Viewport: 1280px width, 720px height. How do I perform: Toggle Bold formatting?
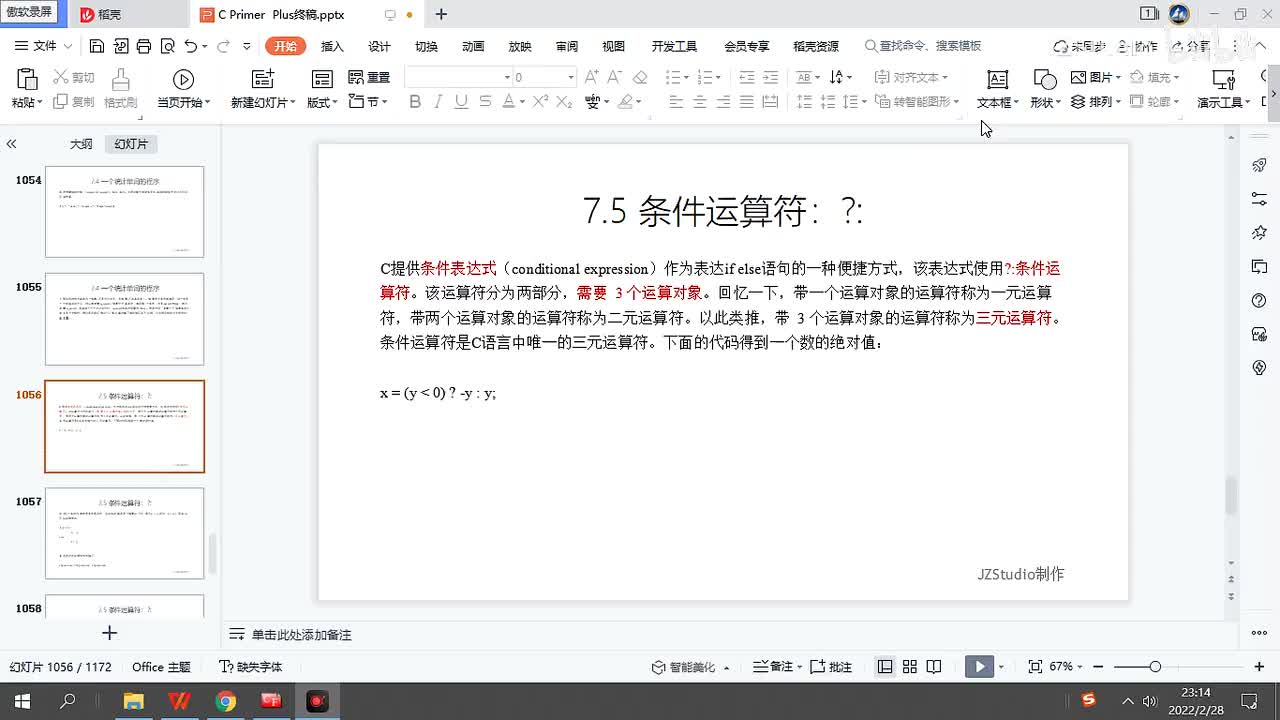click(x=415, y=101)
